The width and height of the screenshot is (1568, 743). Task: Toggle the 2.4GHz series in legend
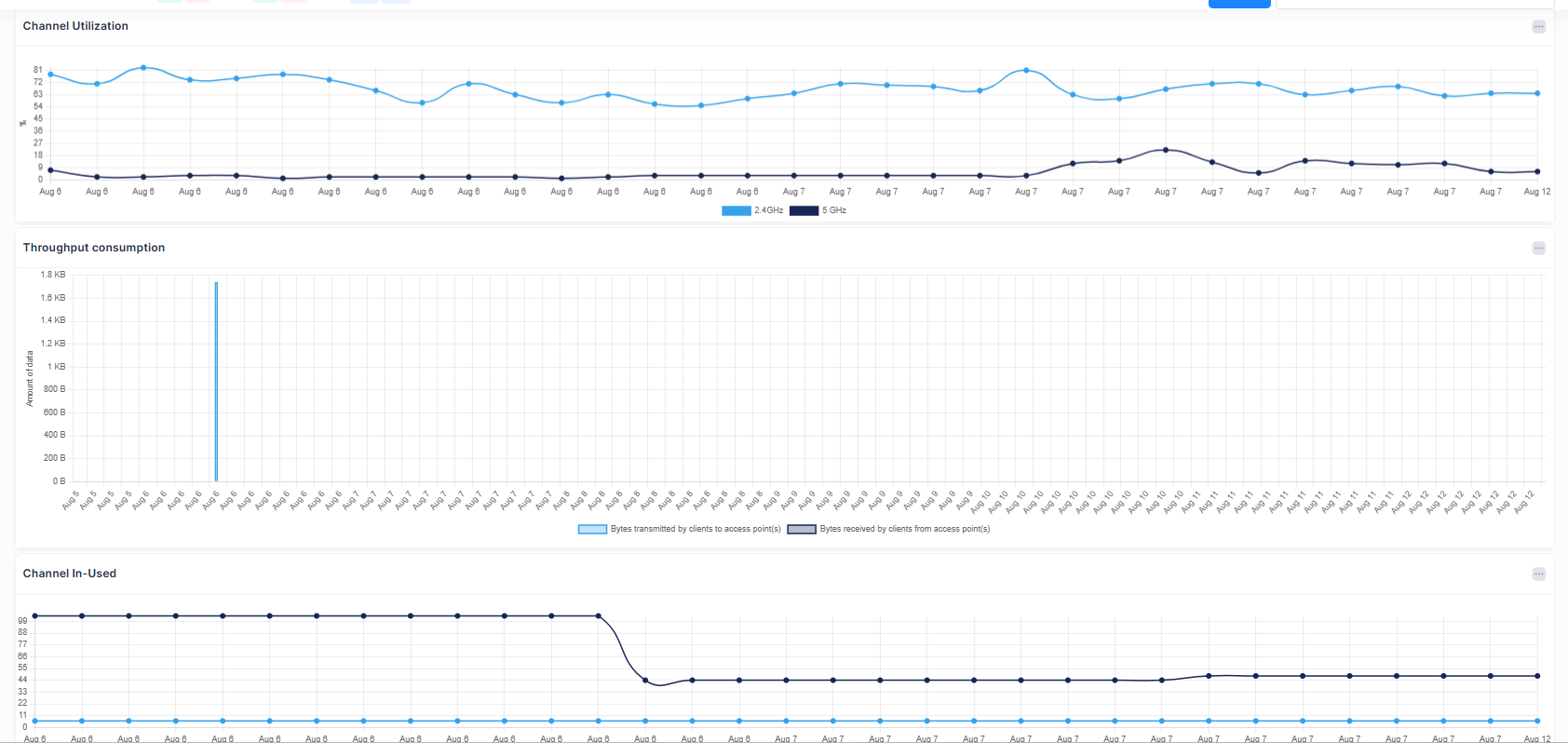768,210
